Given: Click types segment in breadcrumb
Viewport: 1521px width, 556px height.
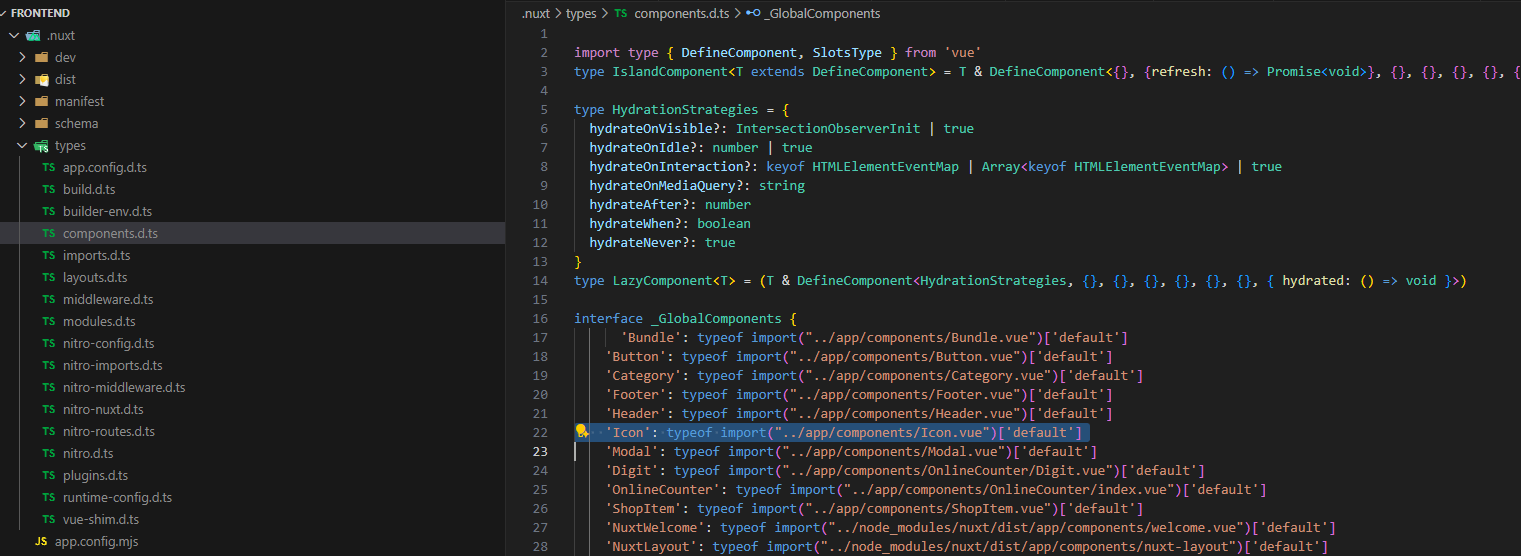Looking at the screenshot, I should [581, 13].
